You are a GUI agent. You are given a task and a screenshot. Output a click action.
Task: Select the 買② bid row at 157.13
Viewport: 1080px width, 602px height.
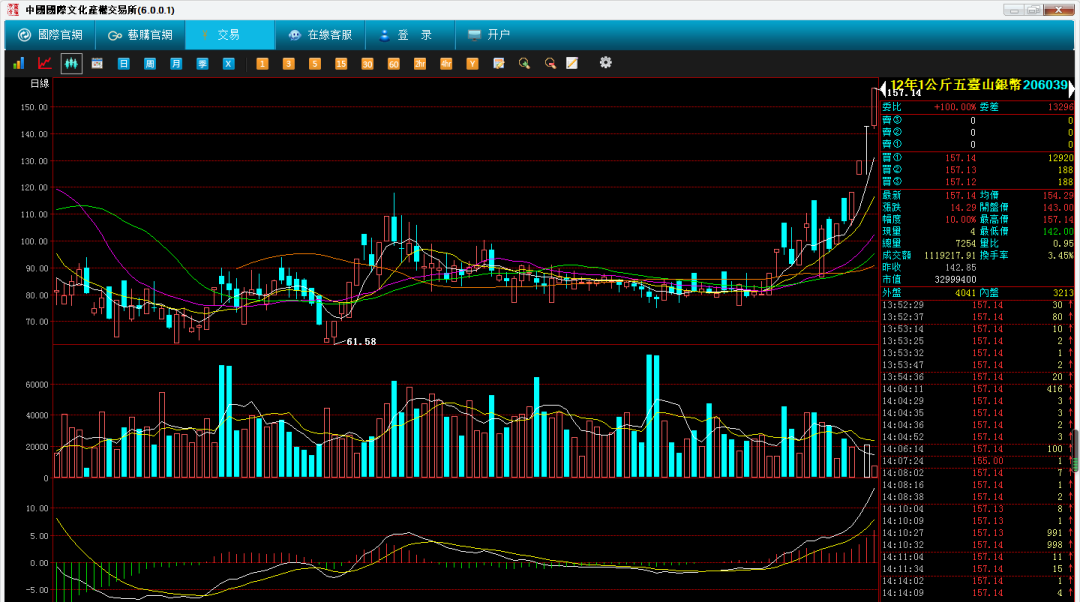(x=977, y=170)
